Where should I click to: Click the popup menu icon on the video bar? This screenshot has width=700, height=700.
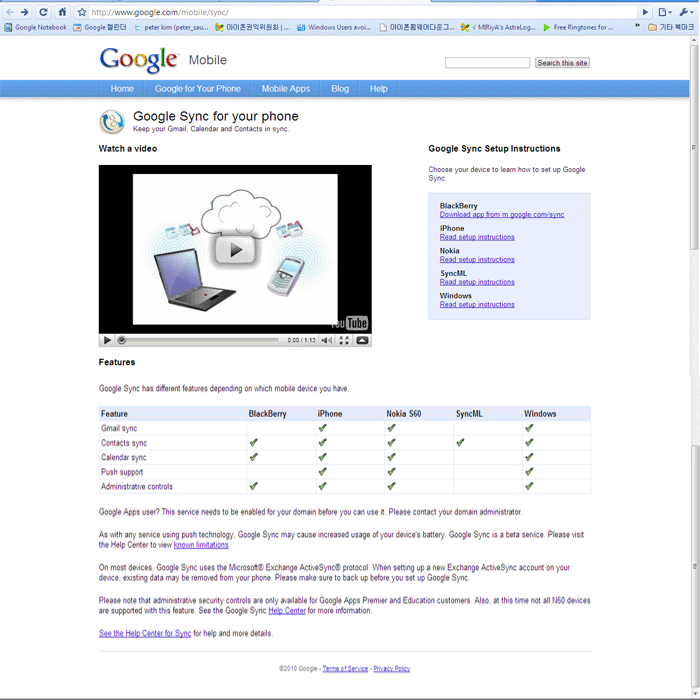(x=362, y=340)
